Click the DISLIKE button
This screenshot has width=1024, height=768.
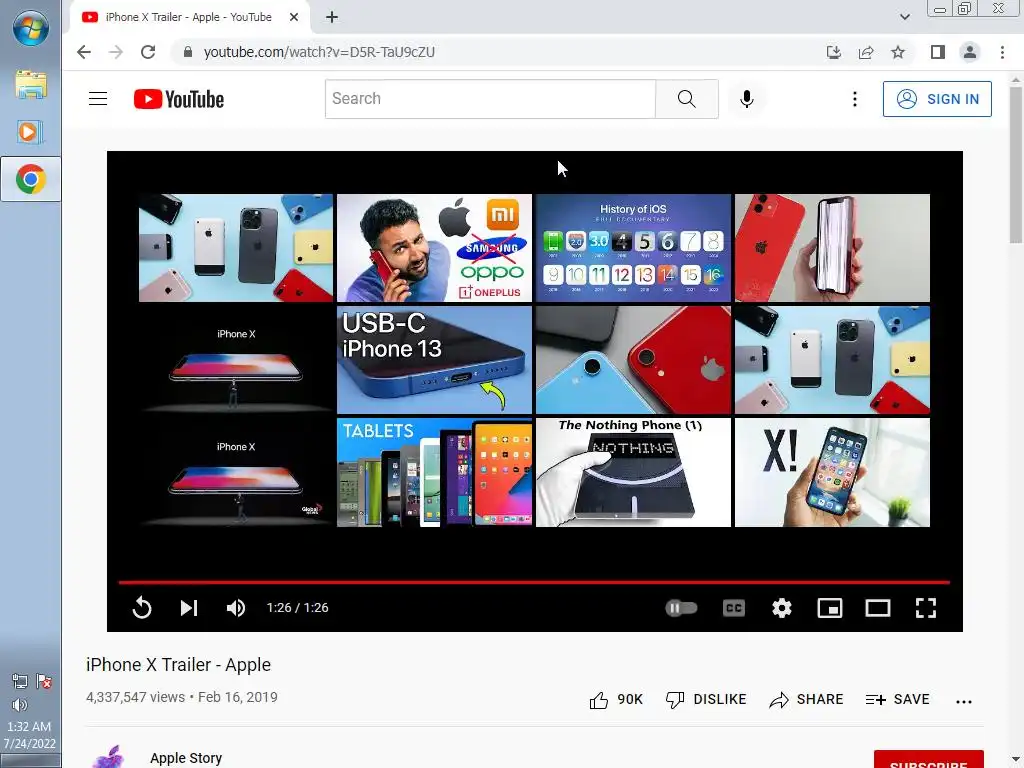pos(705,699)
